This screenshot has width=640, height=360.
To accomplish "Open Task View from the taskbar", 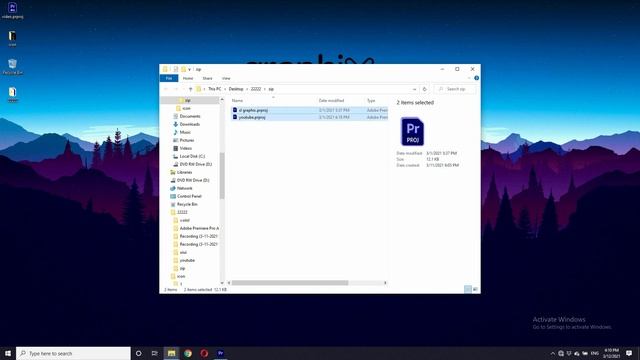I will 155,353.
